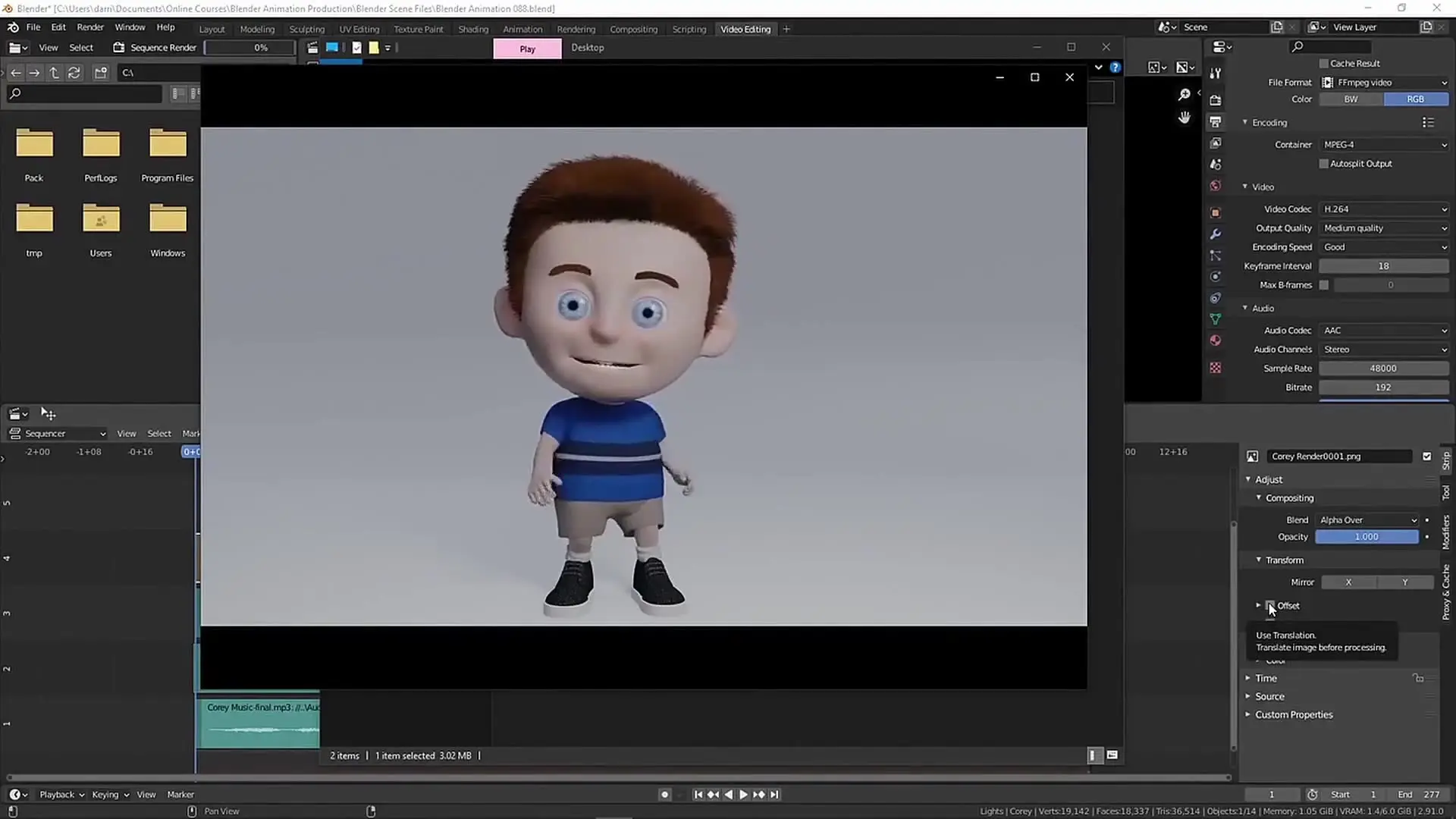Create a new folder icon
Screen dimensions: 1456x819
point(101,73)
